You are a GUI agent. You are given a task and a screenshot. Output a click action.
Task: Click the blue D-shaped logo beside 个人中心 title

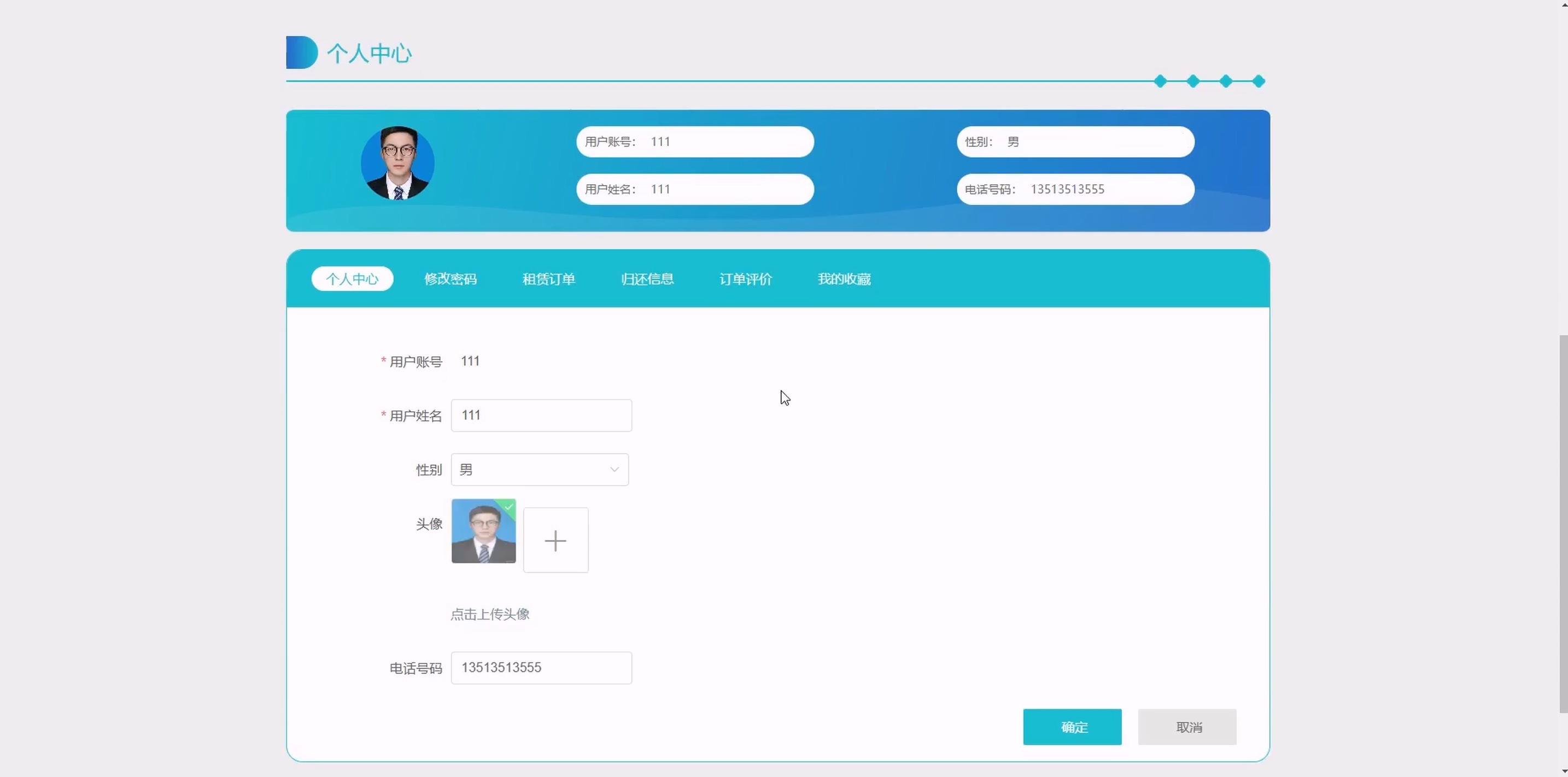tap(301, 52)
